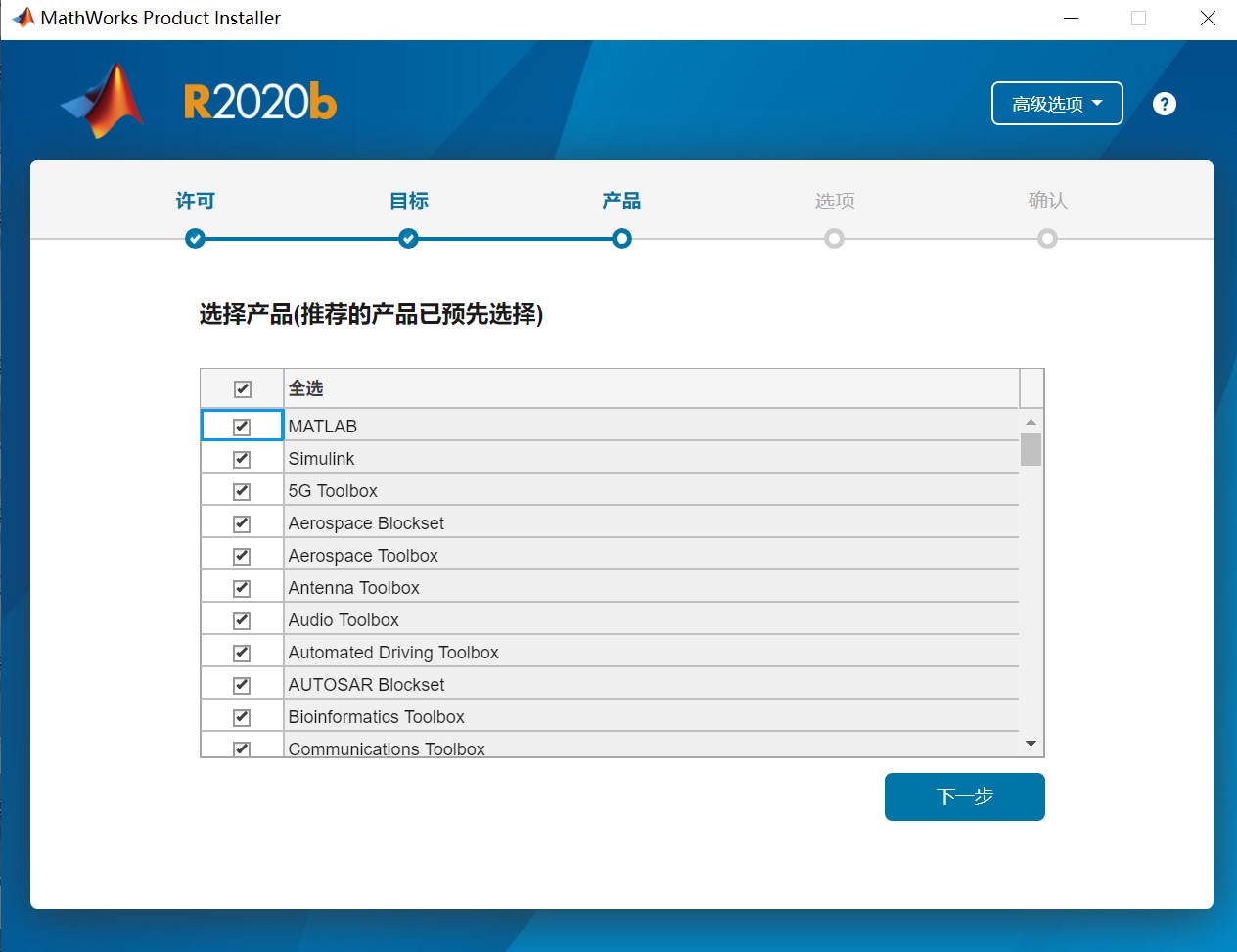
Task: Click the 全选 column header
Action: point(652,388)
